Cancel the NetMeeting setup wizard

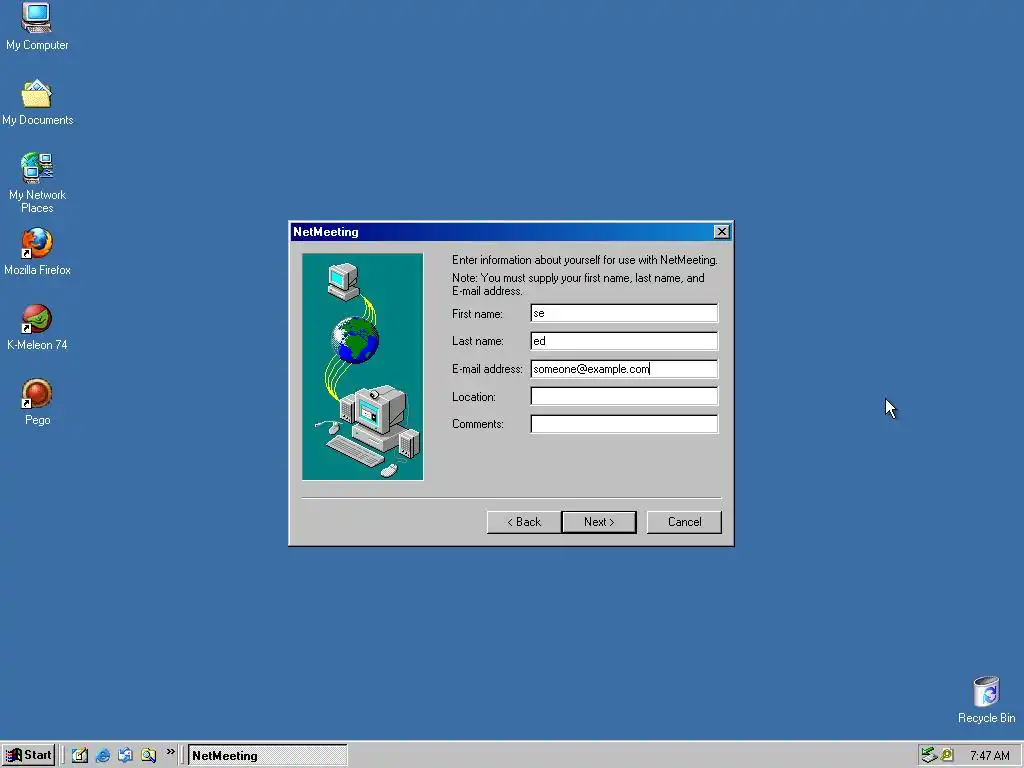[684, 522]
